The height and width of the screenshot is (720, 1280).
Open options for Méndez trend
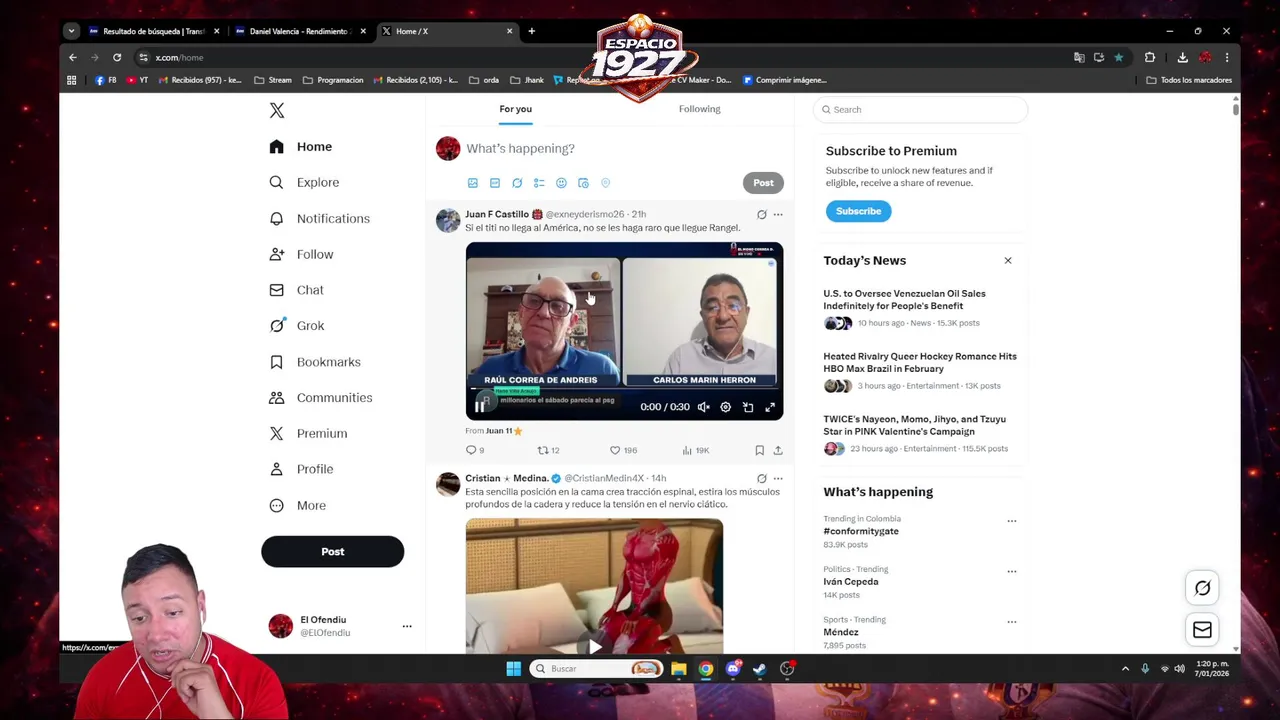1012,621
